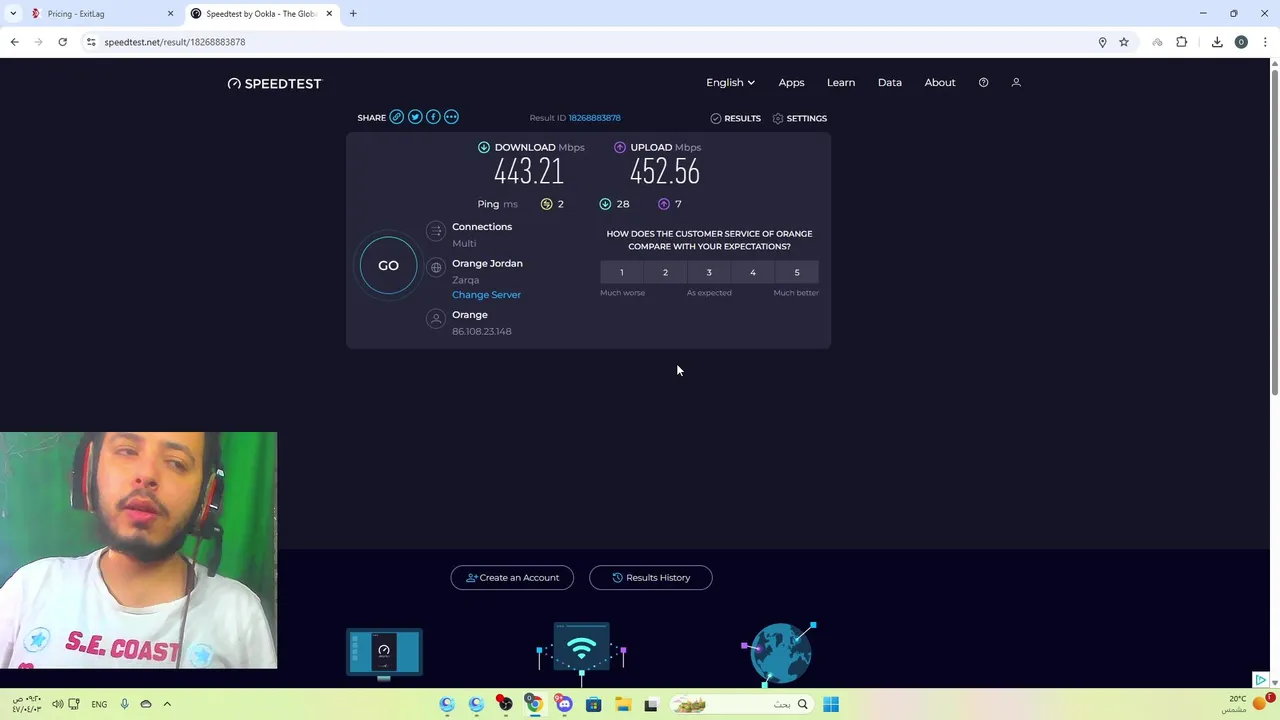The width and height of the screenshot is (1280, 720).
Task: Click the download arrow icon
Action: pyautogui.click(x=484, y=147)
